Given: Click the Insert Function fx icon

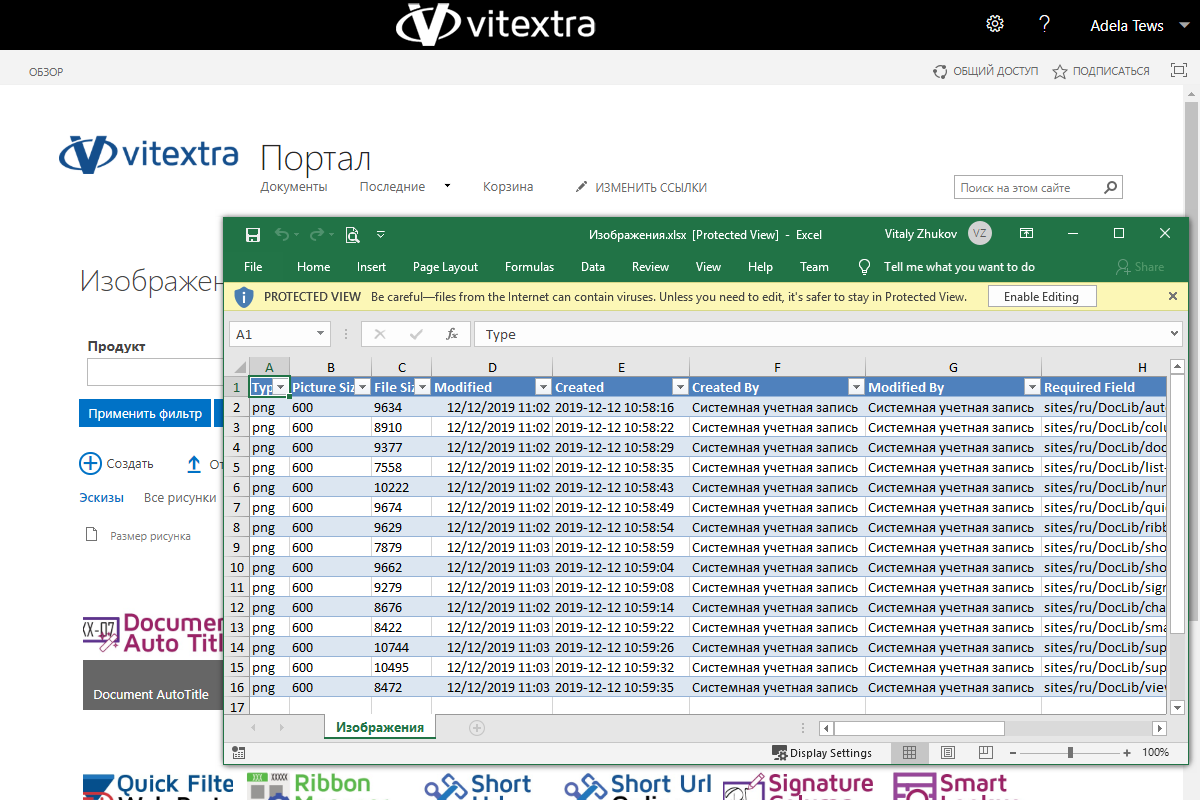Looking at the screenshot, I should pyautogui.click(x=451, y=334).
